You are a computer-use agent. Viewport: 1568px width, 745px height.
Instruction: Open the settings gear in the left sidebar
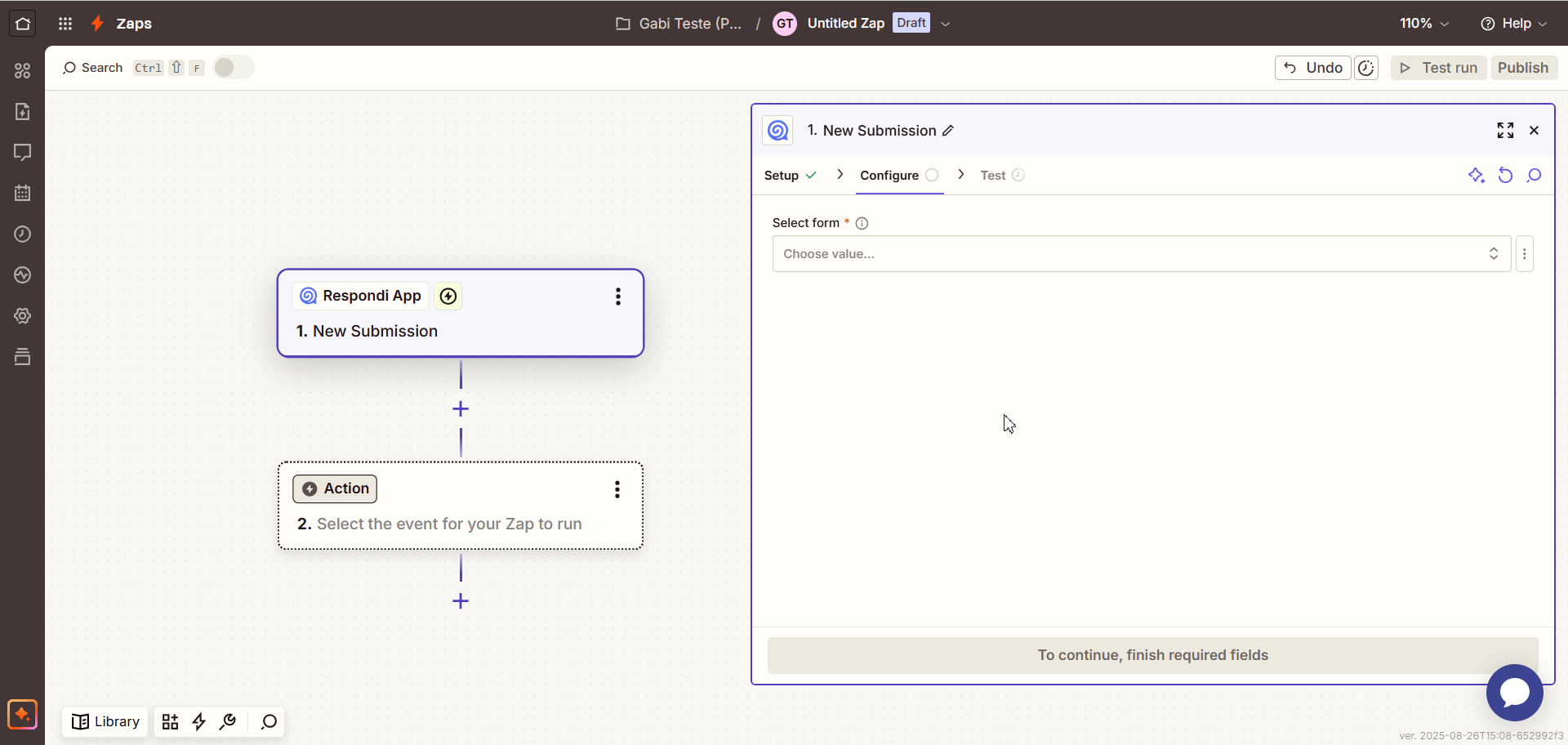pos(23,315)
